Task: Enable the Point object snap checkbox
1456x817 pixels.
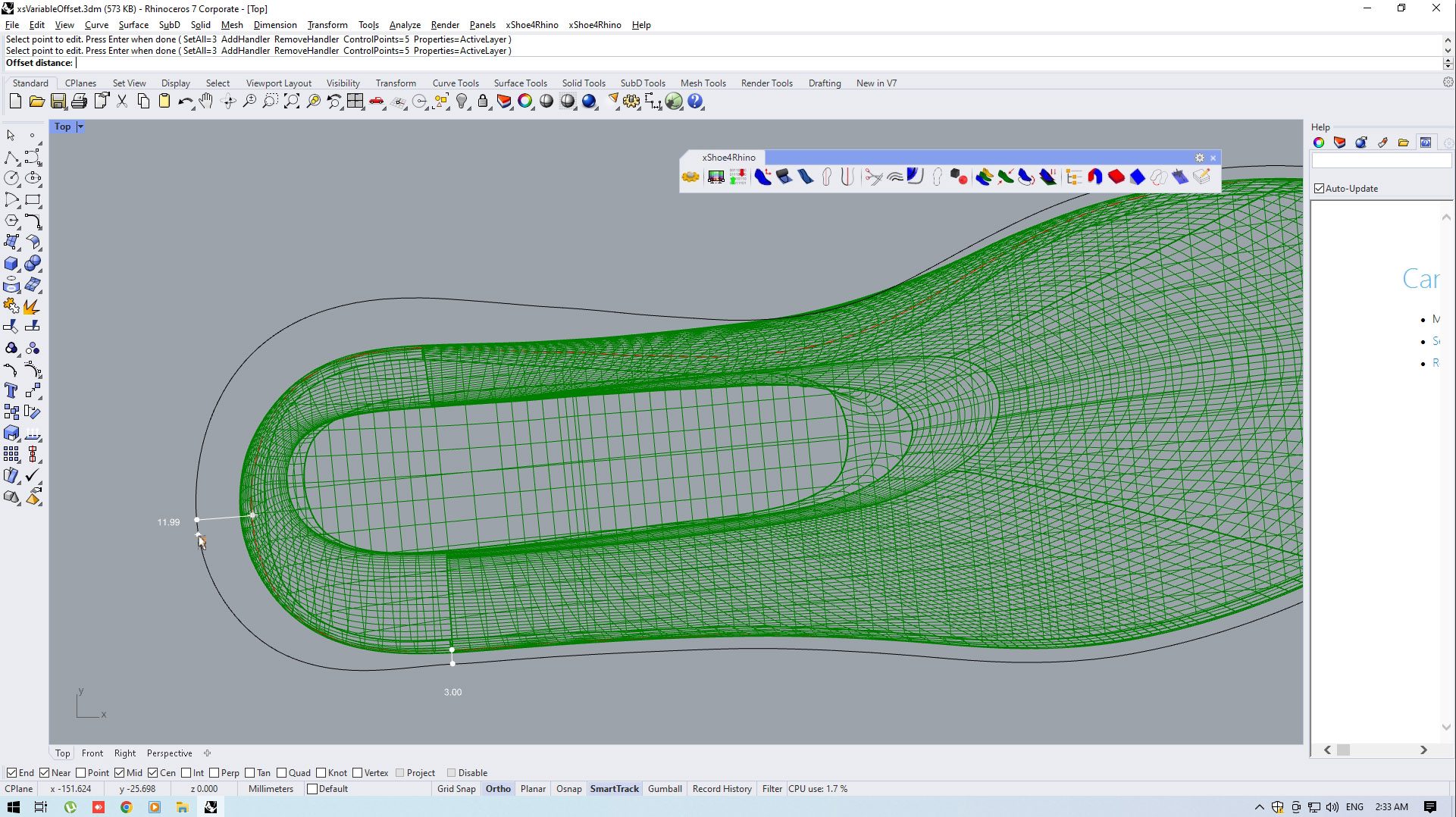Action: [x=81, y=773]
